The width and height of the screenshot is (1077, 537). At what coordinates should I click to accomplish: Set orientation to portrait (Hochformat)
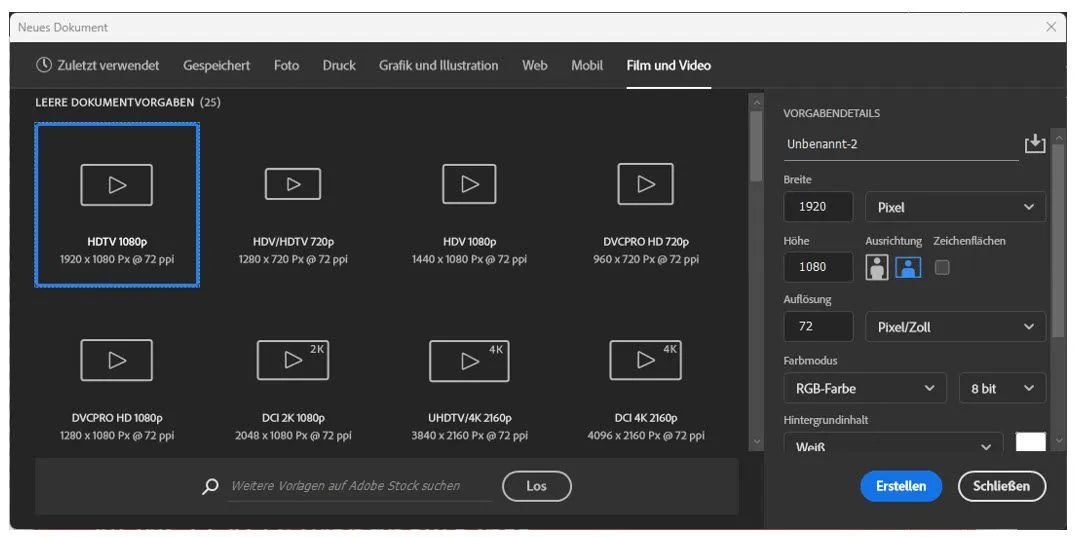[x=877, y=267]
